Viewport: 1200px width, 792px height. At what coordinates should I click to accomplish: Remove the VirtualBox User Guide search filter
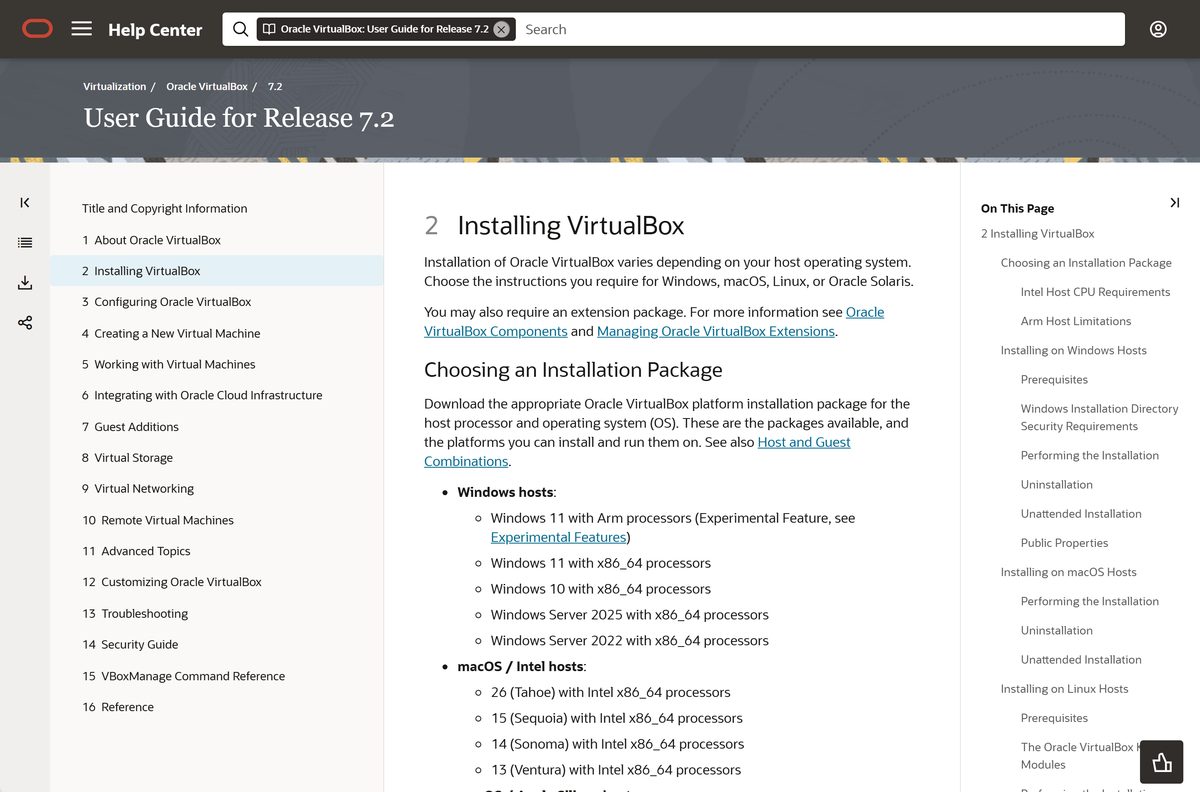(x=501, y=29)
